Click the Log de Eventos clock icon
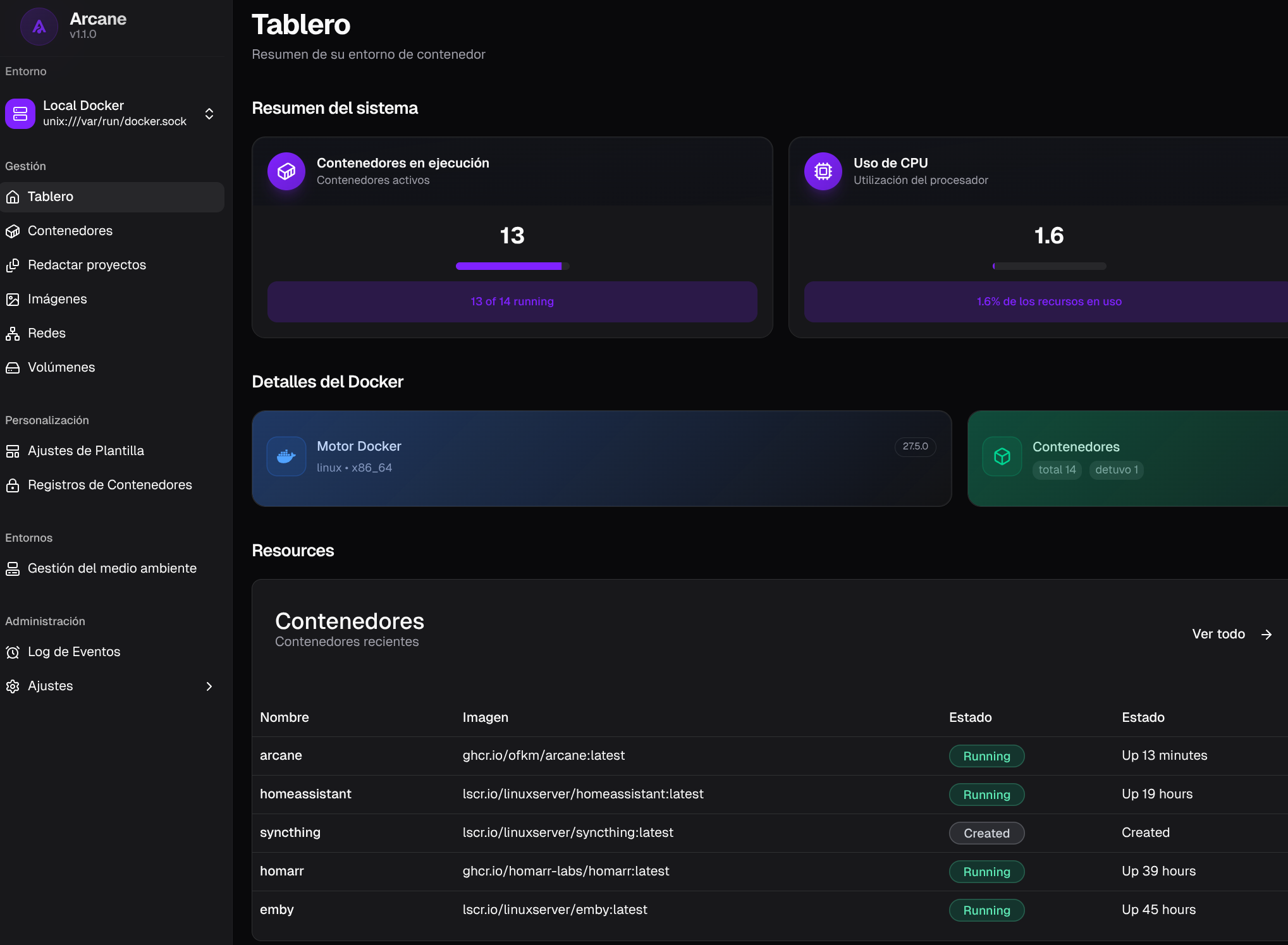 pyautogui.click(x=13, y=652)
